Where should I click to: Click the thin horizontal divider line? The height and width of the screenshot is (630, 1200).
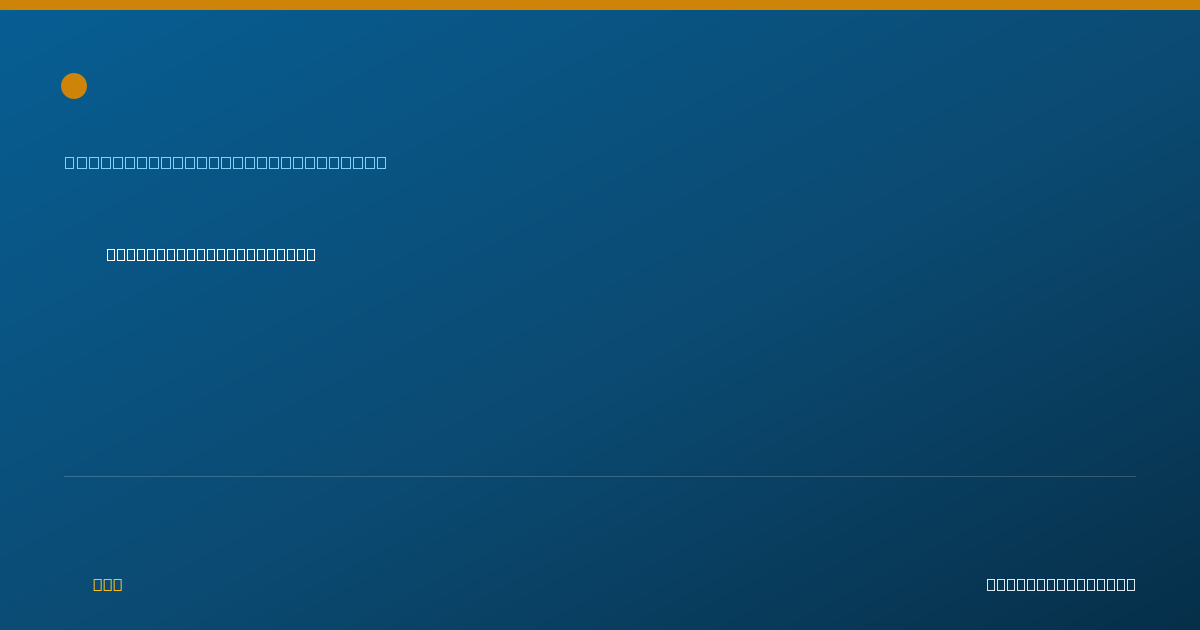[x=600, y=476]
